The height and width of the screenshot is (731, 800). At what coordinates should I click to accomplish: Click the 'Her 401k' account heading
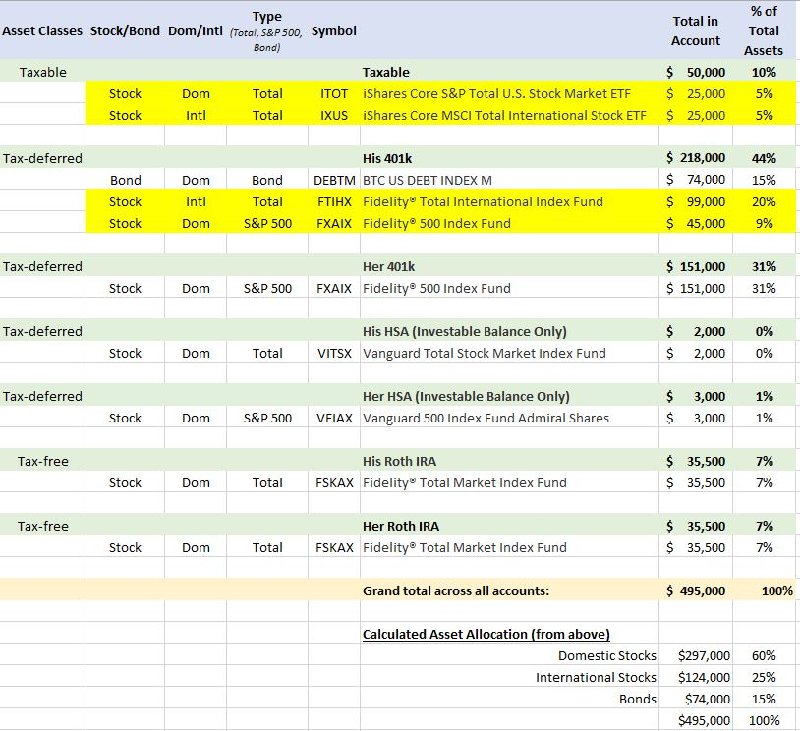coord(389,266)
